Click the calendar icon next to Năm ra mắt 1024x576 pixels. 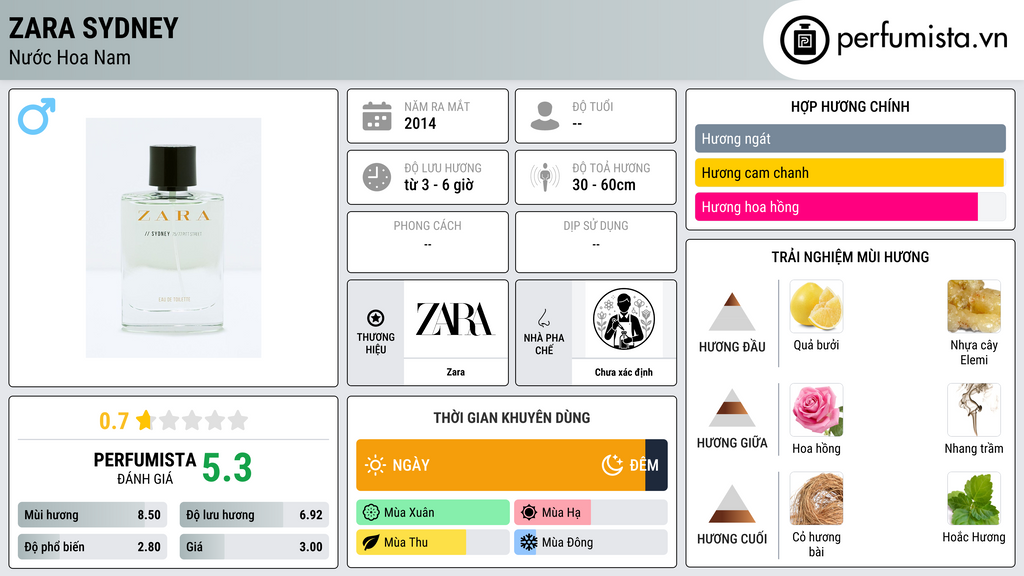(x=377, y=116)
